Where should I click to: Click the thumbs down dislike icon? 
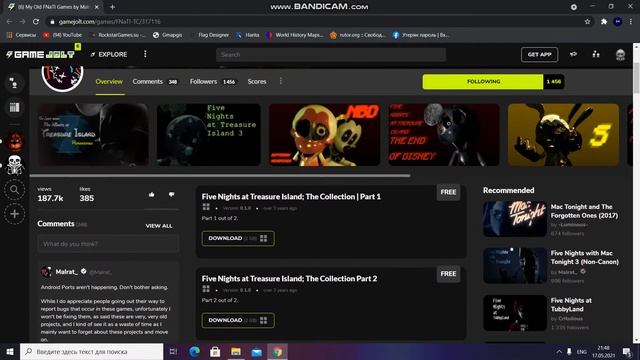(171, 195)
